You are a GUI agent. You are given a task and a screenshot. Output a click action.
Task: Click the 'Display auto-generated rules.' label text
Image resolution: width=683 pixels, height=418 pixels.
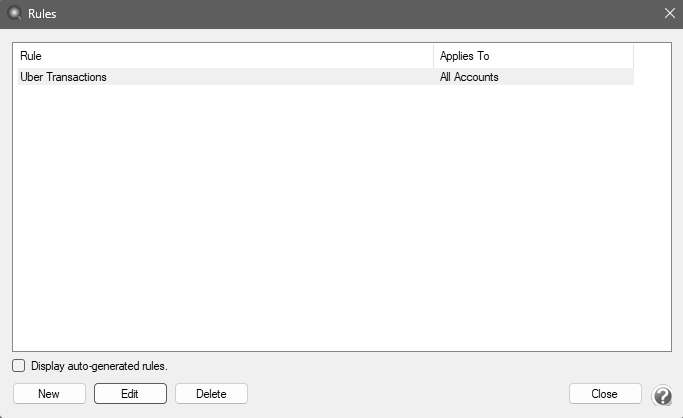[99, 366]
